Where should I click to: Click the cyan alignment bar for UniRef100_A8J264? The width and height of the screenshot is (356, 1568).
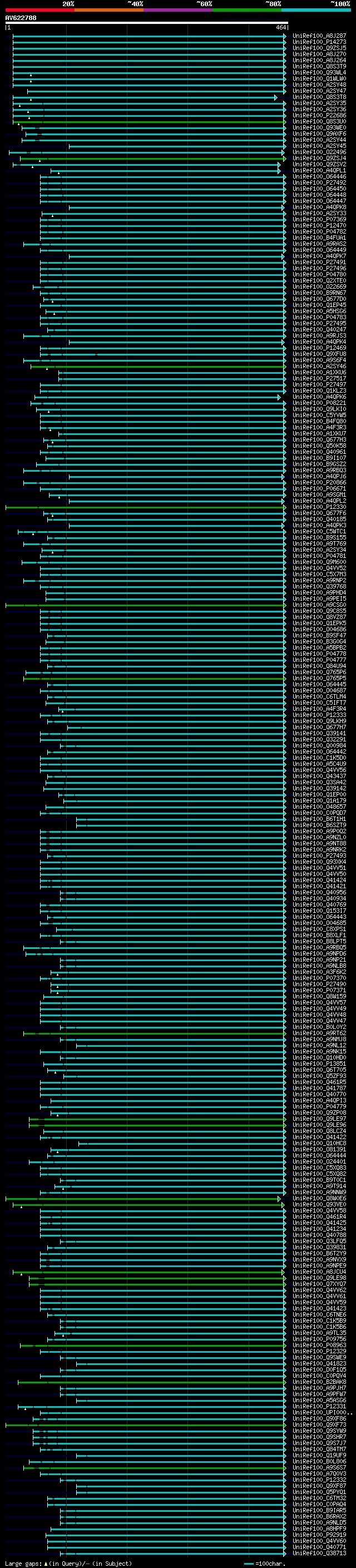coord(149,60)
